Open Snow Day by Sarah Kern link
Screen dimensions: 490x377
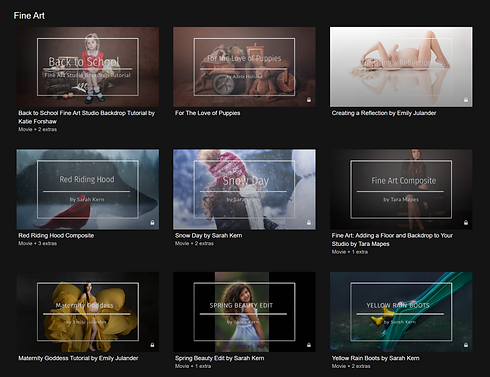click(x=209, y=235)
